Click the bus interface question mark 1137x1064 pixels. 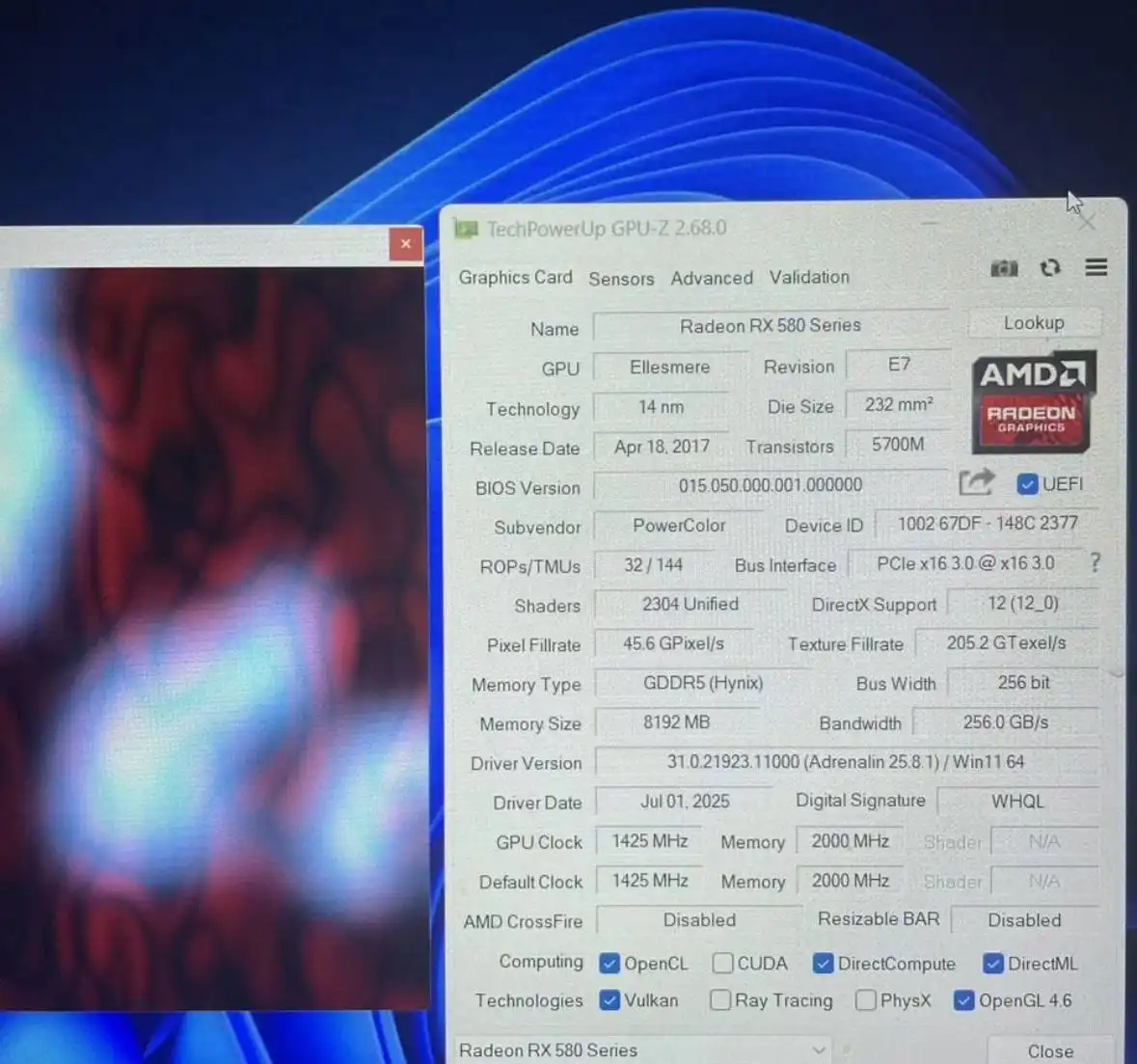[x=1095, y=562]
